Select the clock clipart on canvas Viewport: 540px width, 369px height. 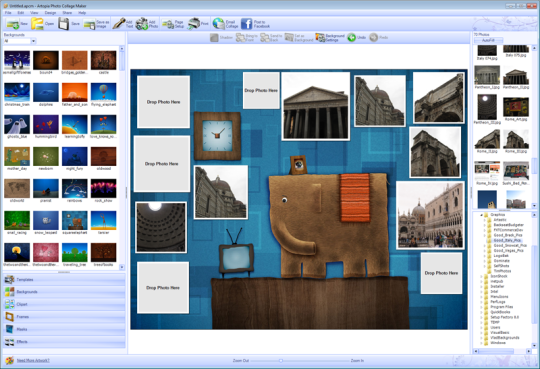[x=217, y=136]
